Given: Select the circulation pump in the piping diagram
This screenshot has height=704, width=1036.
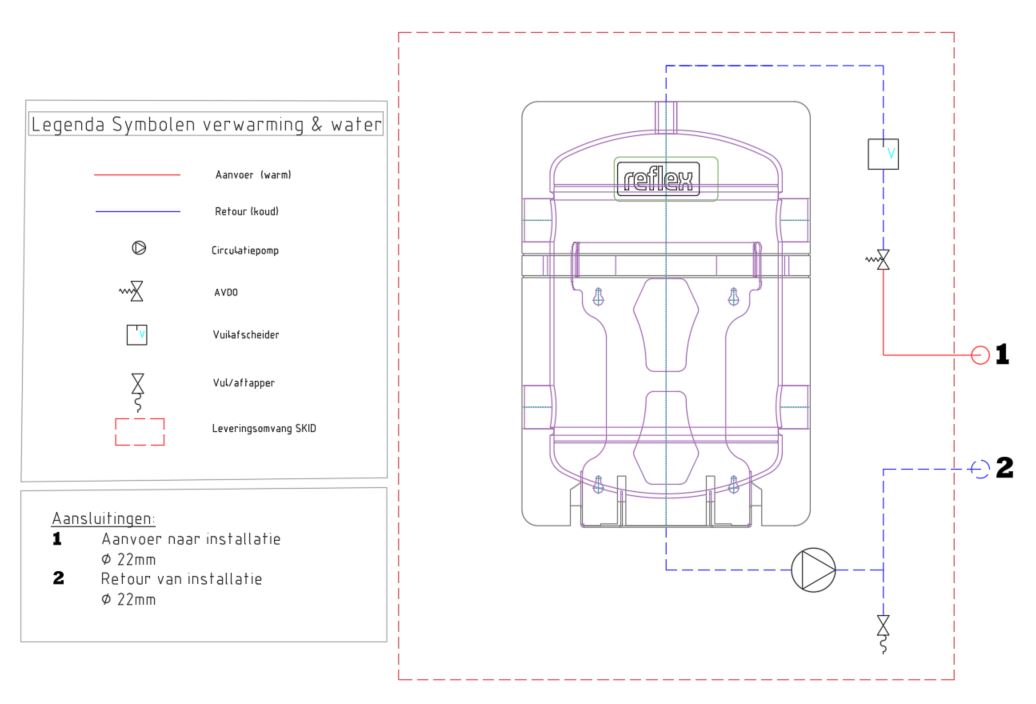Looking at the screenshot, I should click(813, 570).
